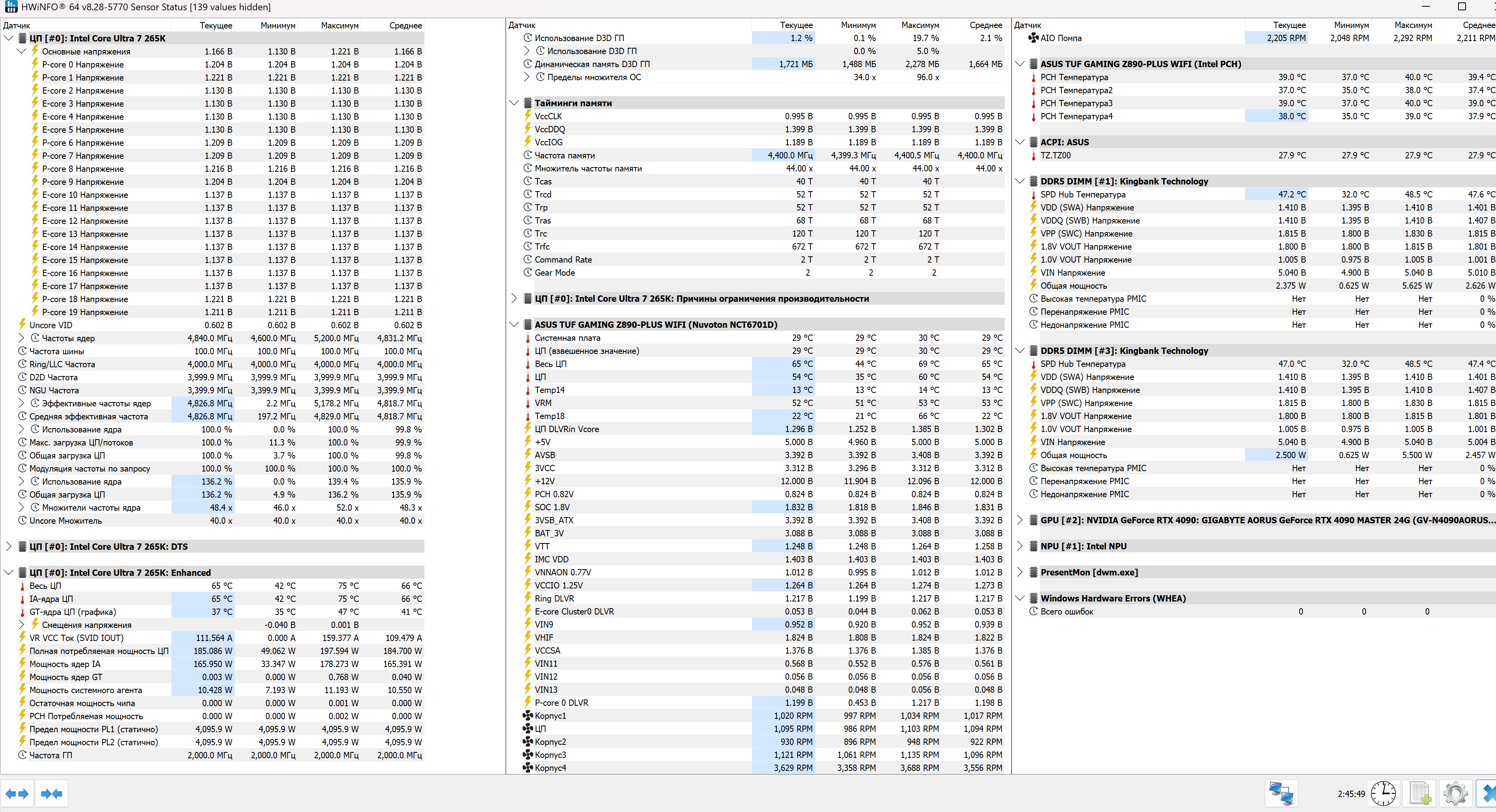The width and height of the screenshot is (1496, 812).
Task: Select the Windows Hardware Errors (WHEA) header
Action: point(1113,598)
